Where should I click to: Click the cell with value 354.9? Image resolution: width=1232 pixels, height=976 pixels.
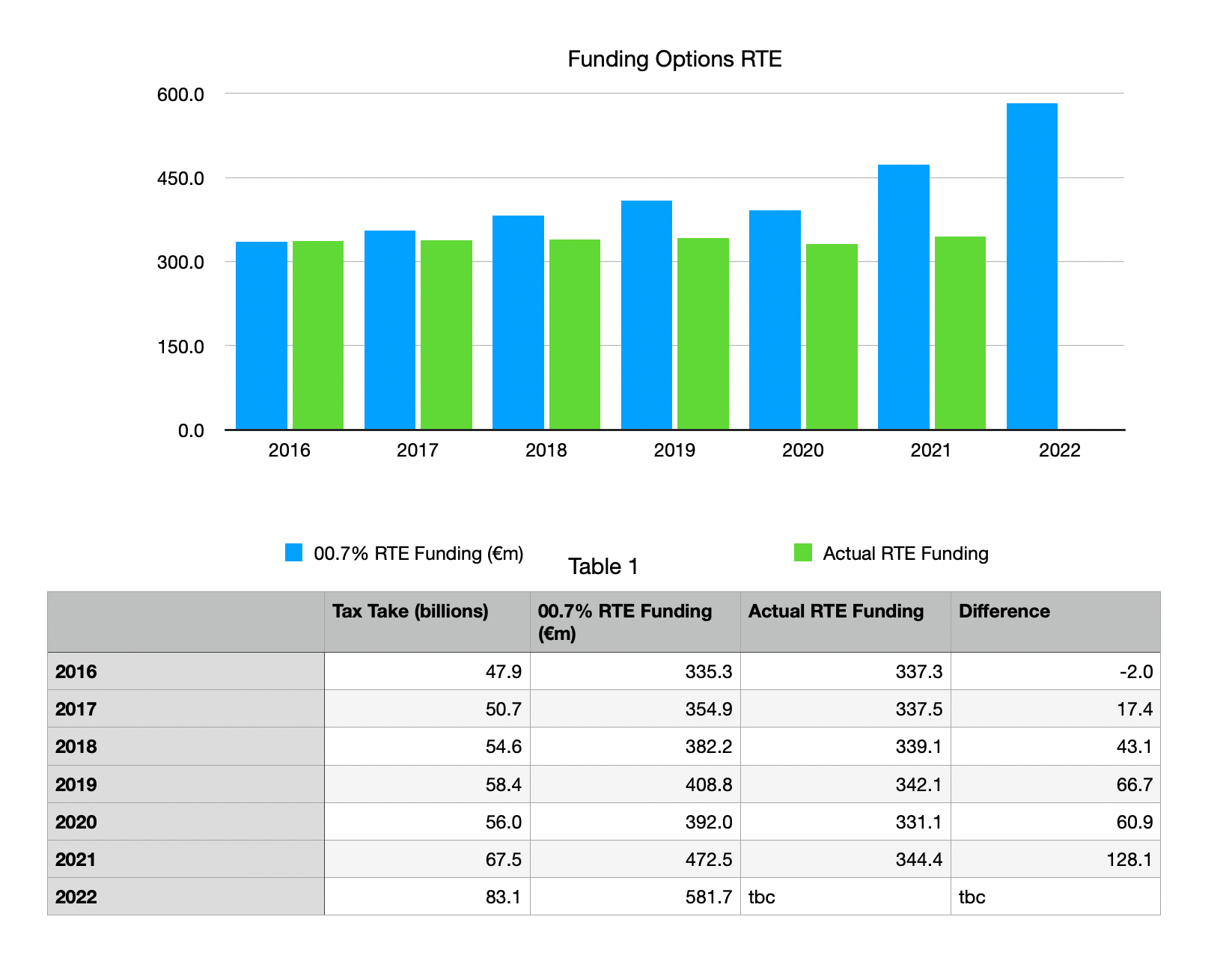click(x=635, y=709)
